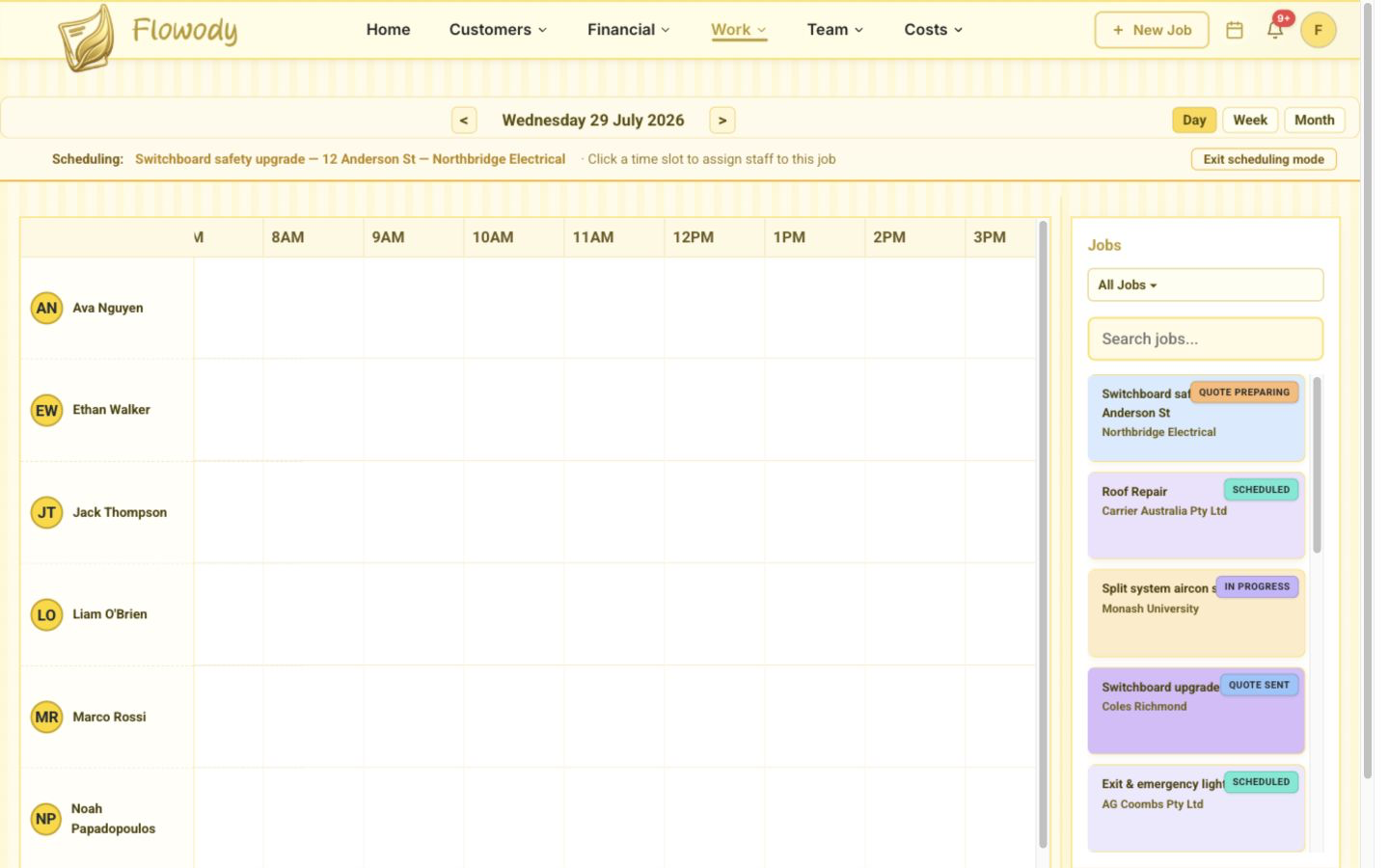1389x868 pixels.
Task: Switch to Day view
Action: (x=1194, y=121)
